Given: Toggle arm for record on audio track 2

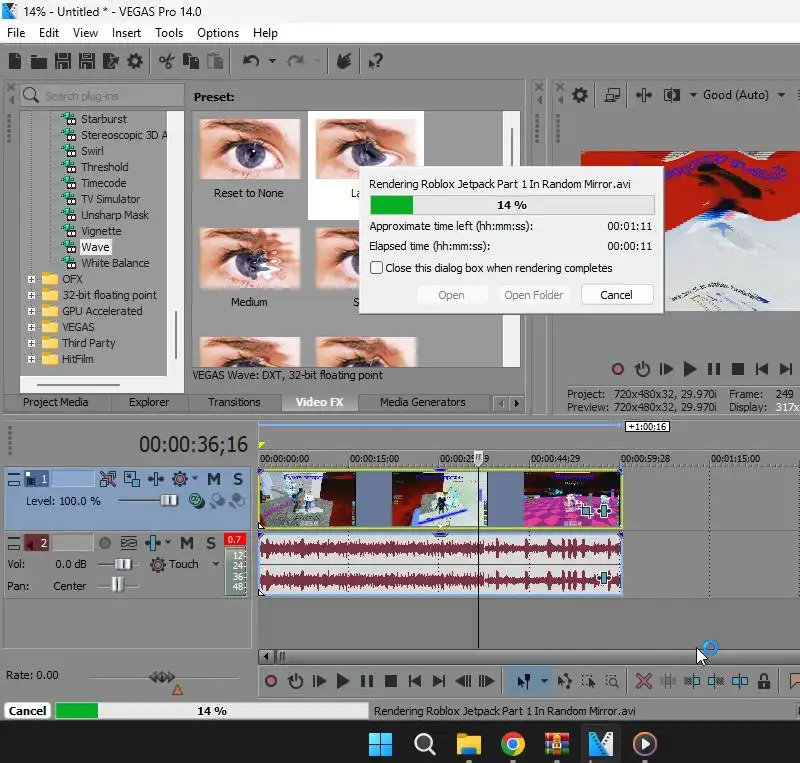Looking at the screenshot, I should tap(105, 543).
